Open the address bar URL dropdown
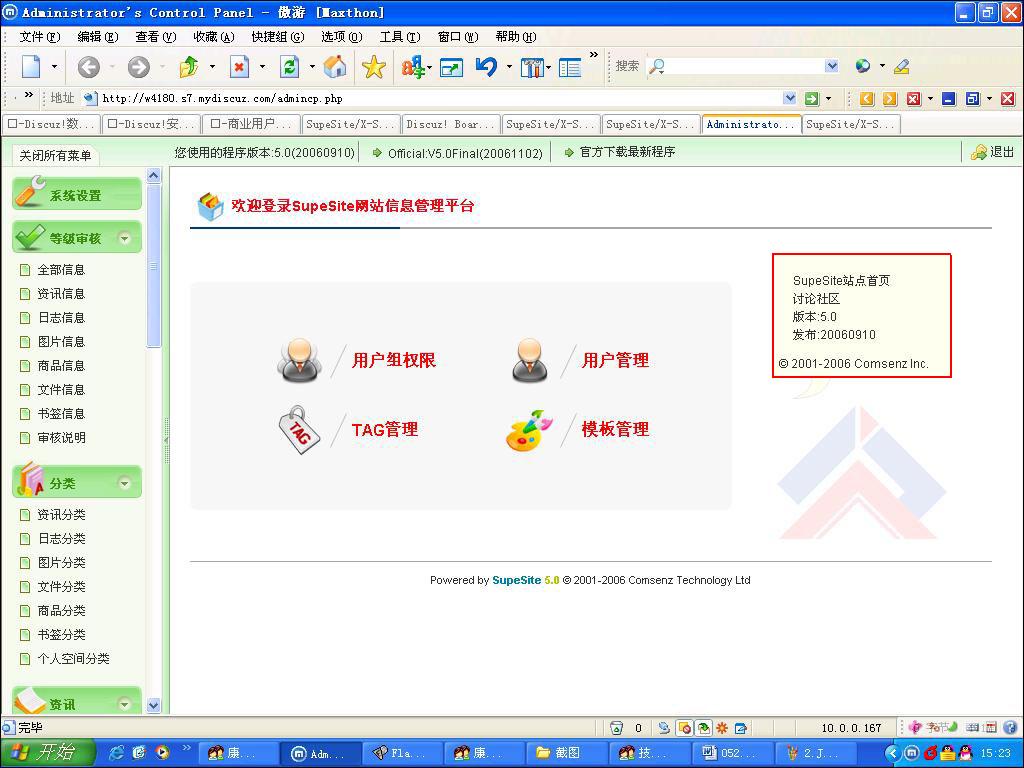This screenshot has width=1024, height=768. (790, 99)
